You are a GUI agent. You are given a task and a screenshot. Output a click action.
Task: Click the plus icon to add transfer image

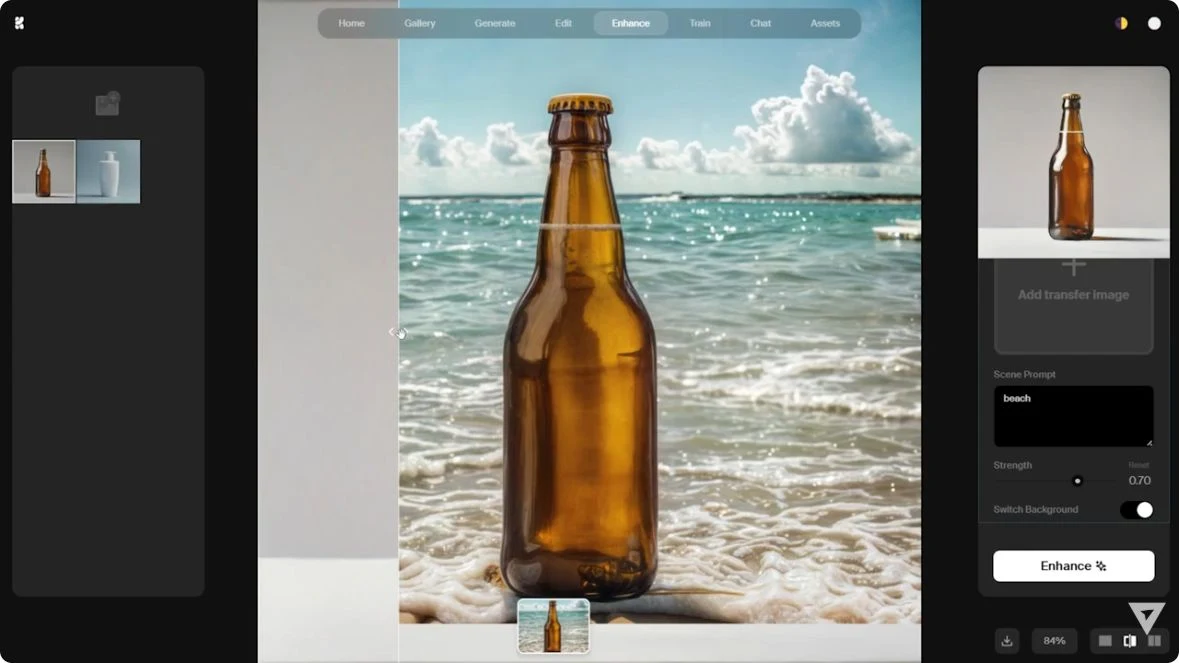1074,266
